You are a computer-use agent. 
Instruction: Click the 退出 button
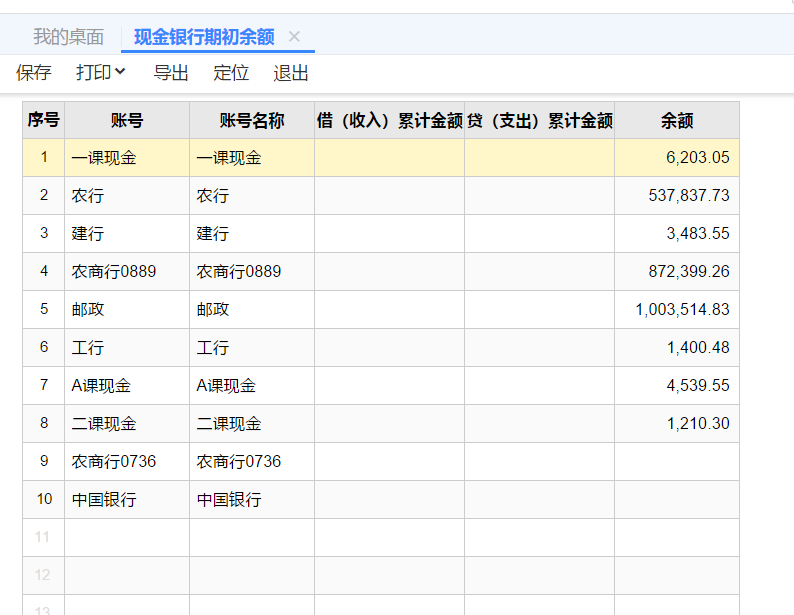pos(291,73)
